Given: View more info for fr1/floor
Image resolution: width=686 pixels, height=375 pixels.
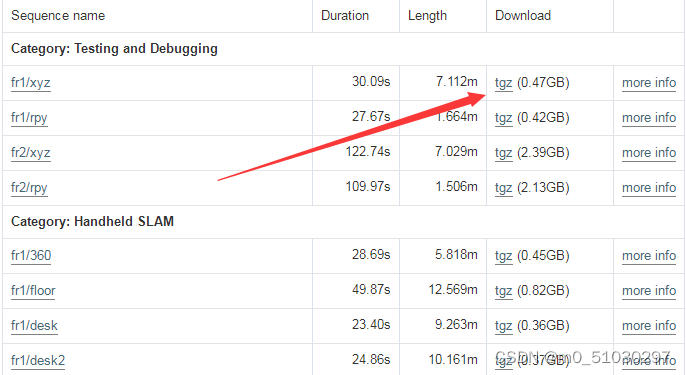Looking at the screenshot, I should click(649, 291).
